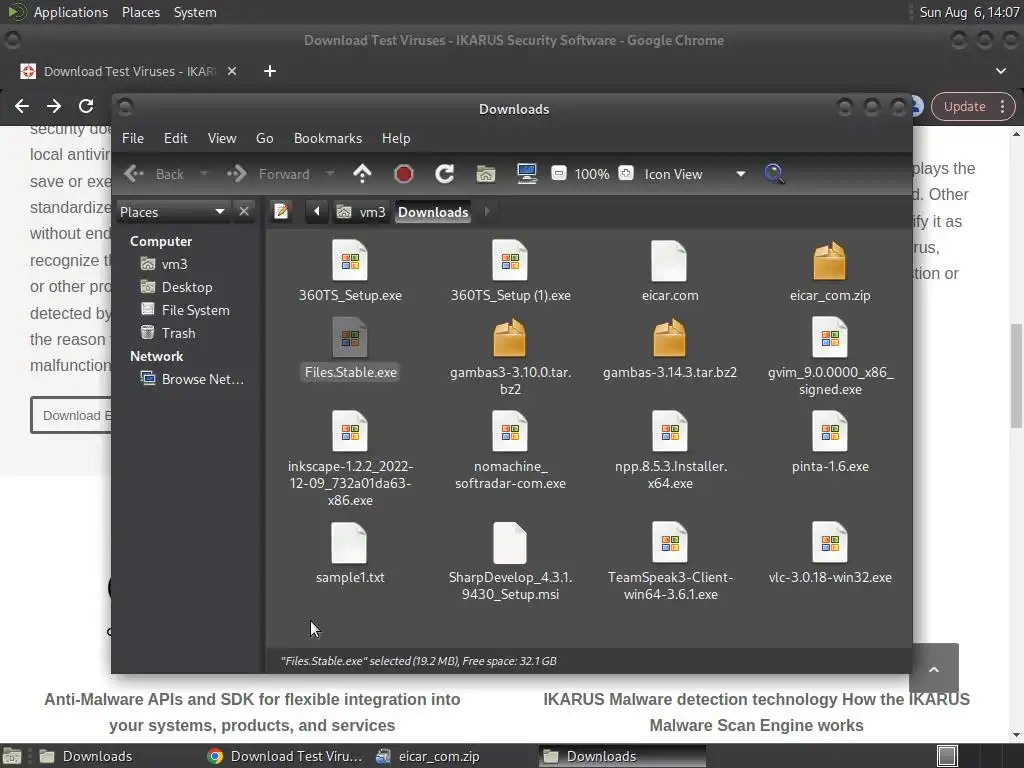Go up to parent folder
The width and height of the screenshot is (1024, 768).
(x=362, y=174)
